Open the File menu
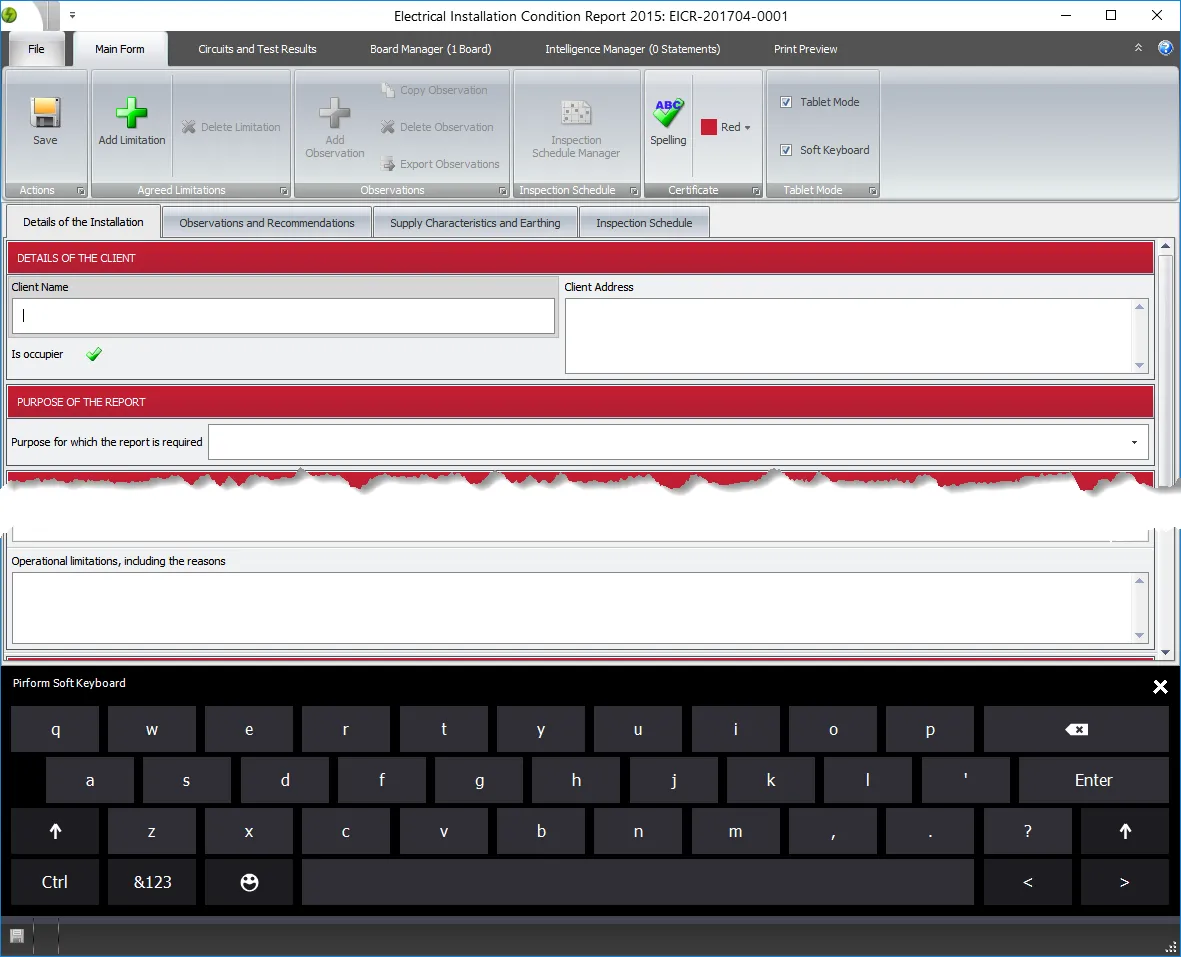 36,48
